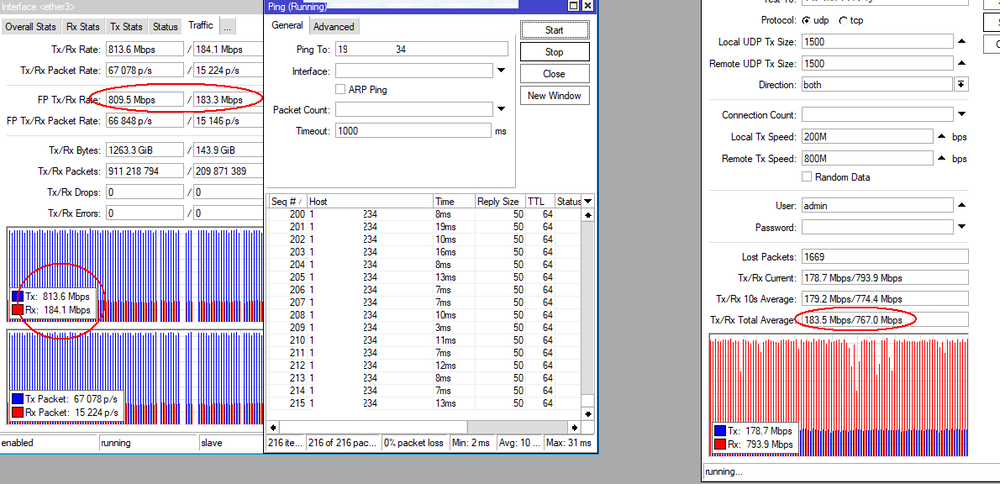This screenshot has height=484, width=1000.
Task: Collapse the Local UDP Tx Size field
Action: click(x=962, y=42)
